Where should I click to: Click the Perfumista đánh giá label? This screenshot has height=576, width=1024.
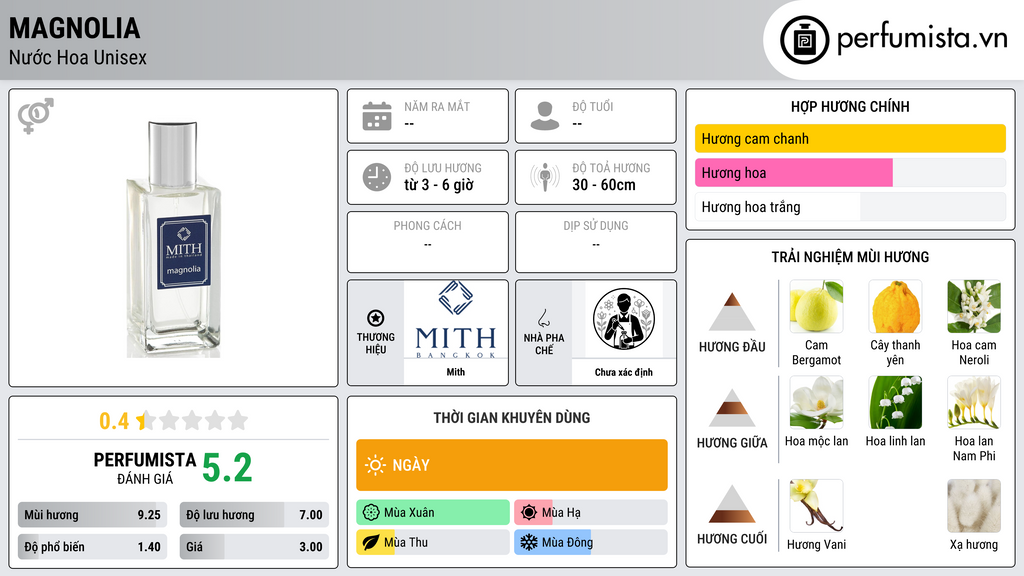(145, 468)
